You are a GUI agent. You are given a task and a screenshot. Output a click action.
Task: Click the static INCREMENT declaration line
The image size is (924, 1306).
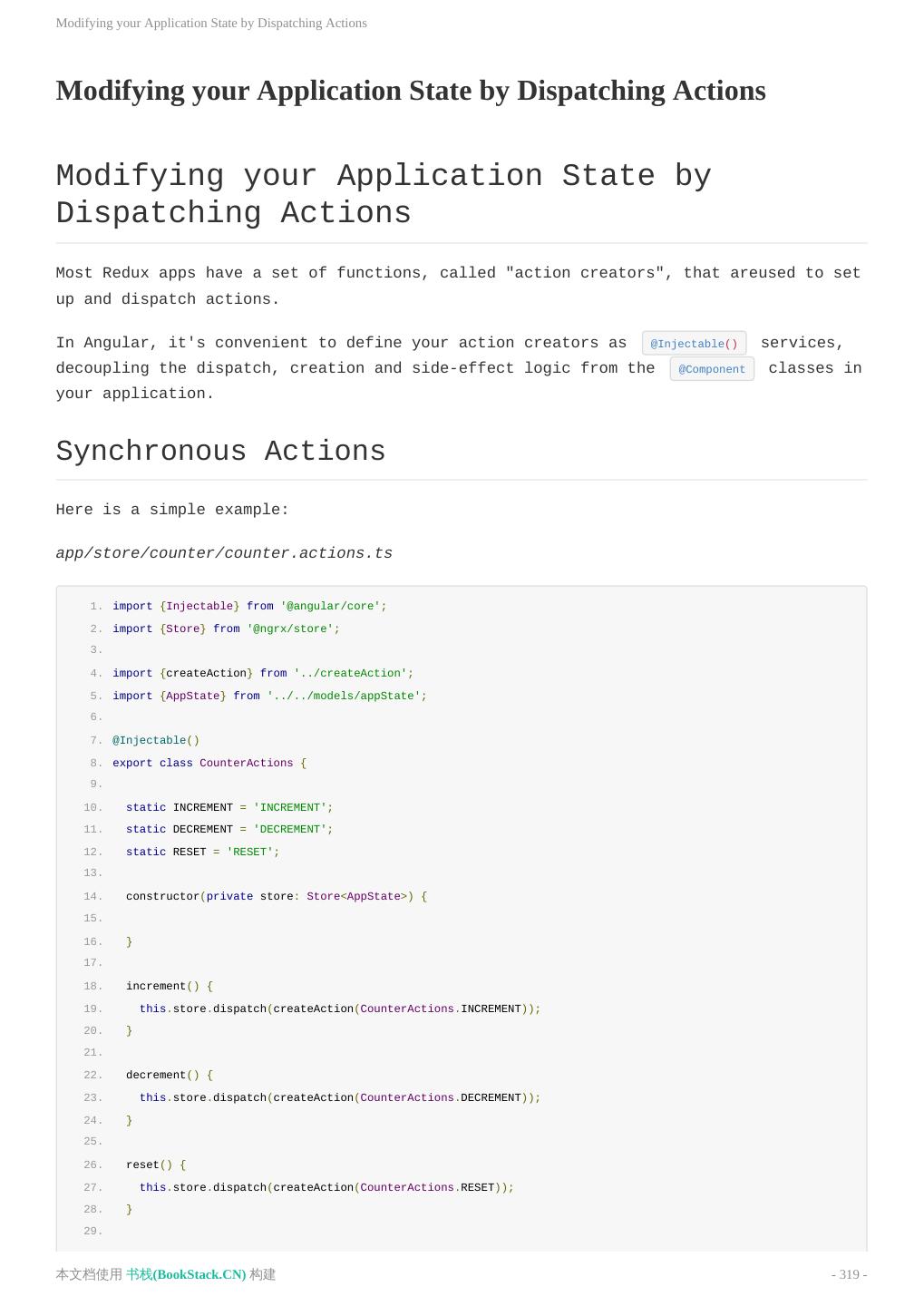(229, 807)
